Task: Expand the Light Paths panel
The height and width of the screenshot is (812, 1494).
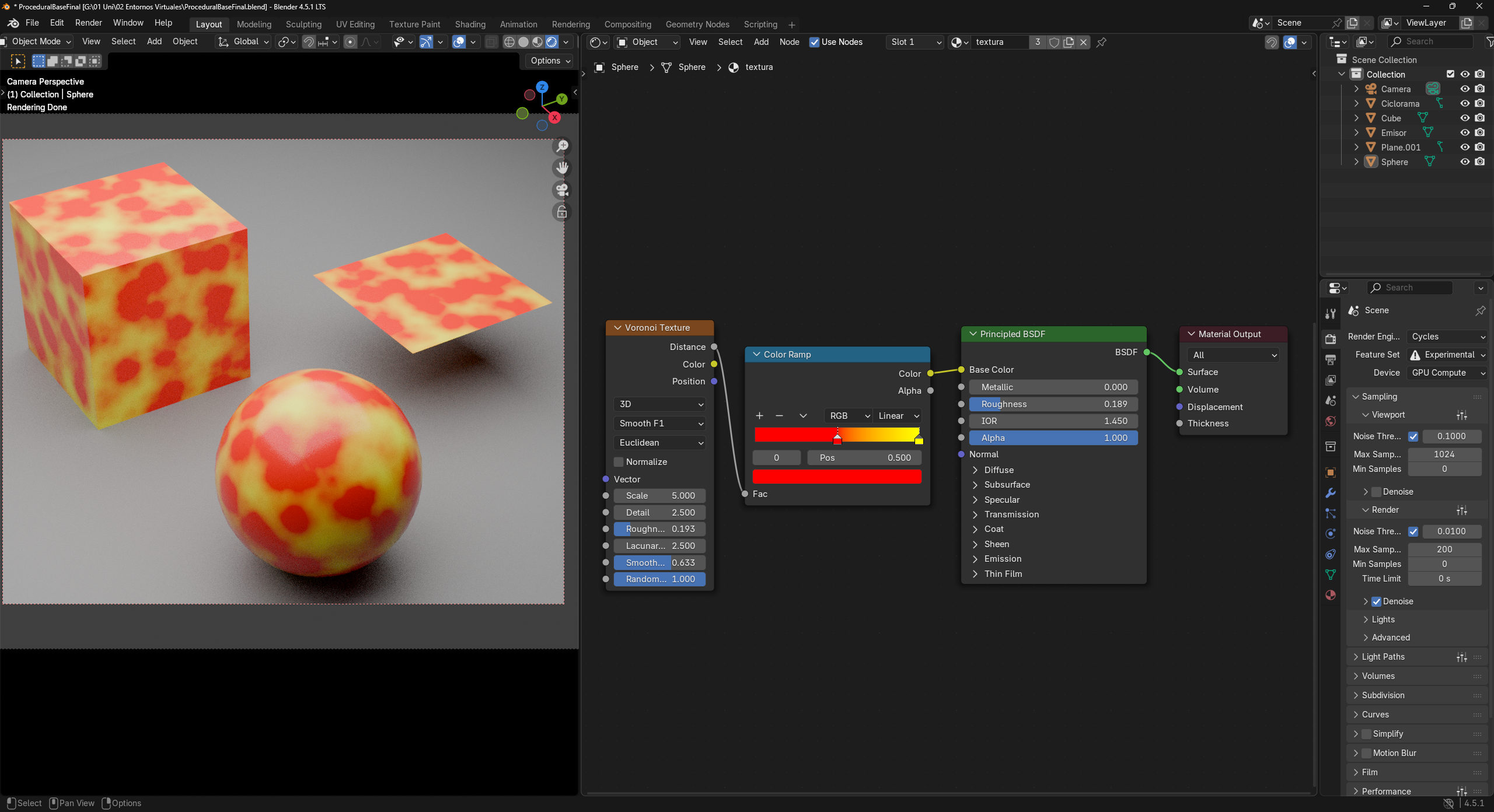Action: 1383,657
